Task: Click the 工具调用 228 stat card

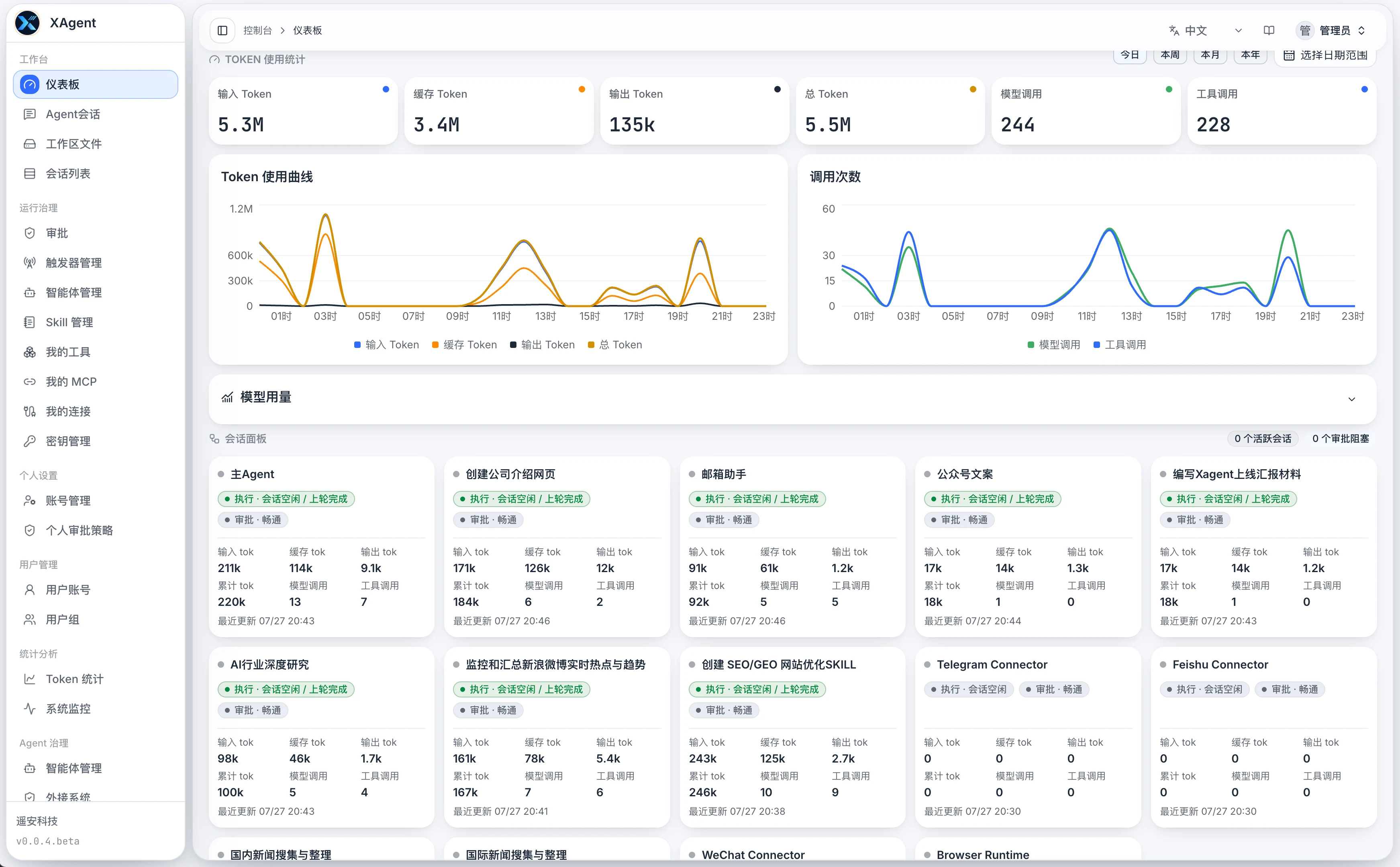Action: 1282,110
